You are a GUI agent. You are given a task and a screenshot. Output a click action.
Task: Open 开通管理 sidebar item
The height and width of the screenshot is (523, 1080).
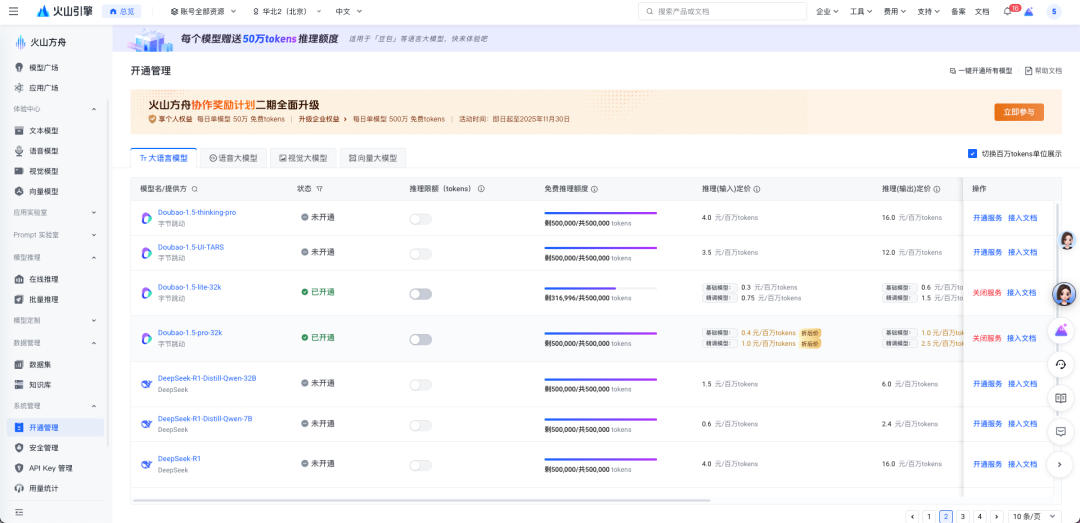click(x=55, y=428)
